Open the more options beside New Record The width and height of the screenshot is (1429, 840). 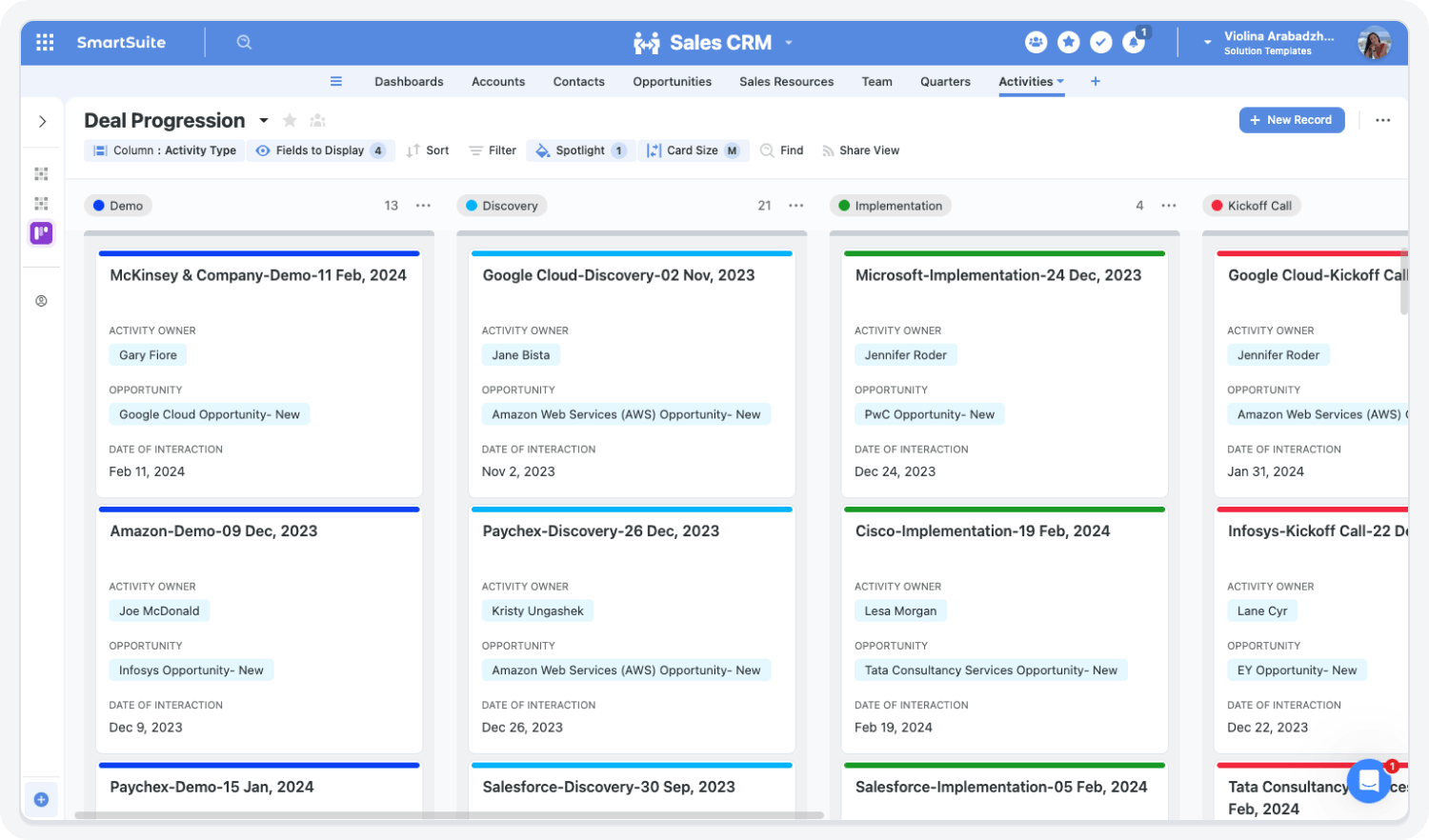click(1383, 120)
